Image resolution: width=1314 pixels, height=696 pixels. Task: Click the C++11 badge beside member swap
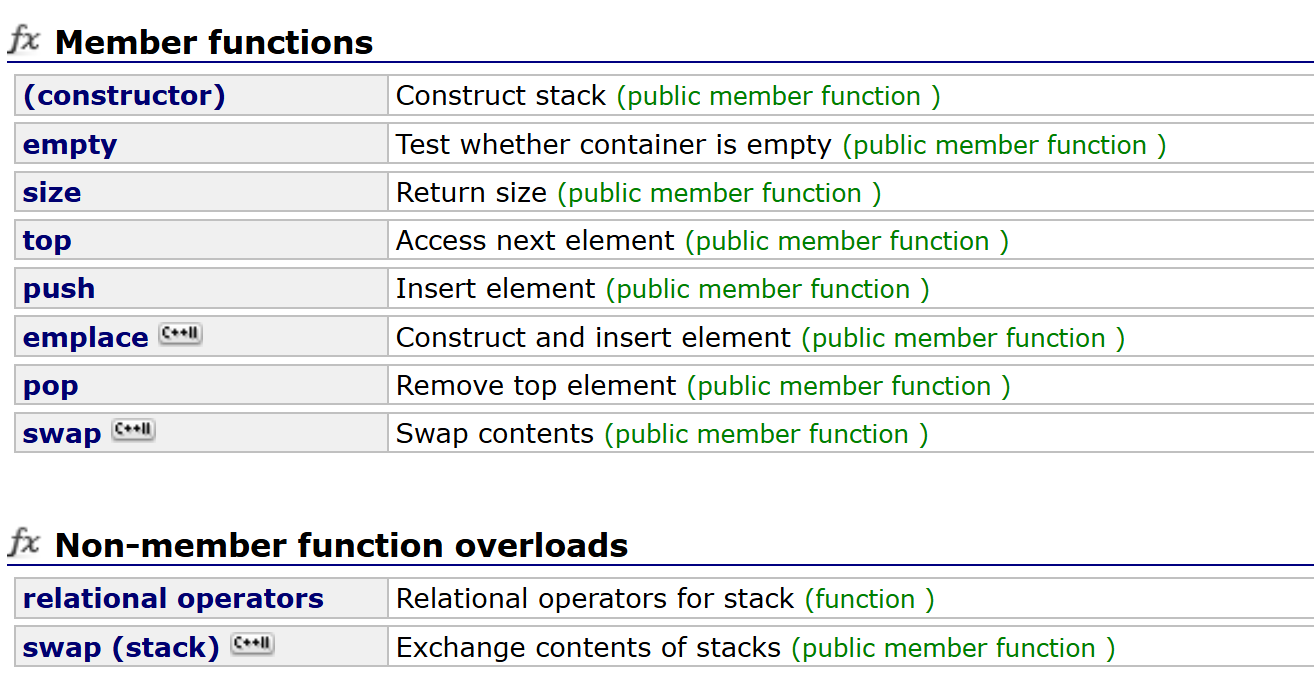click(133, 431)
